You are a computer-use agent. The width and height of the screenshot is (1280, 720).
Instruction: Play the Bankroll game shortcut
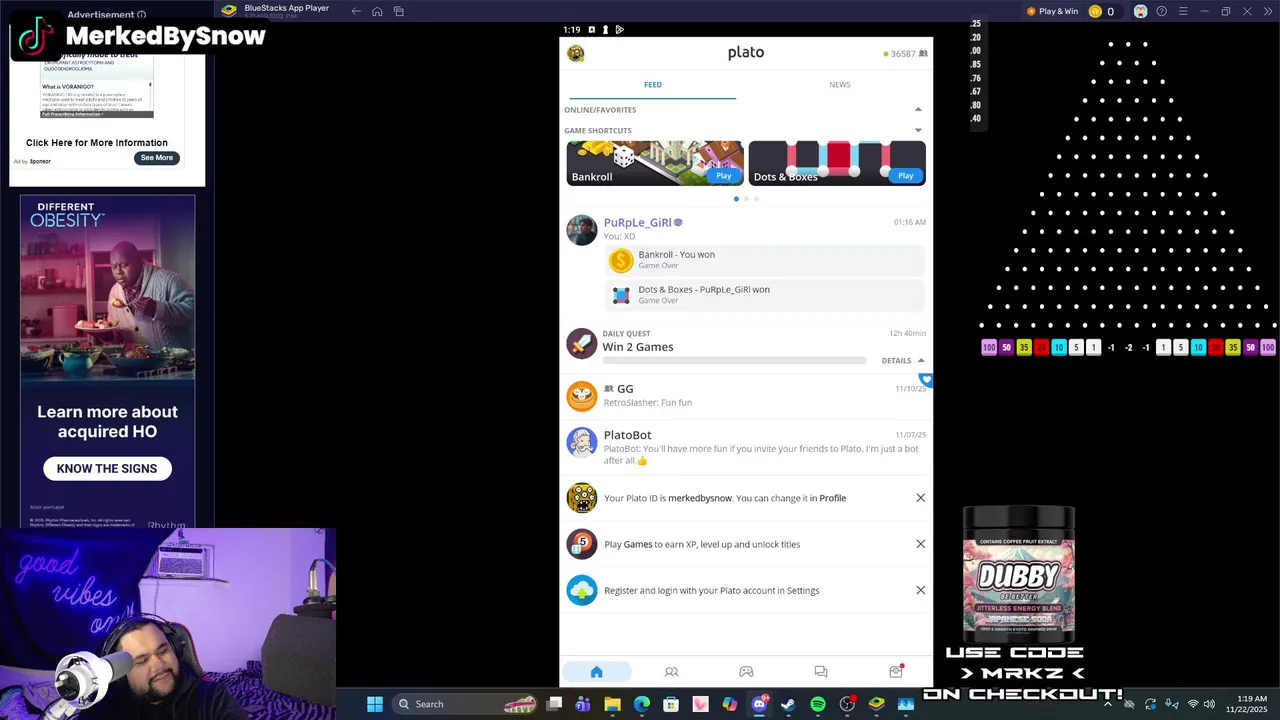coord(723,176)
